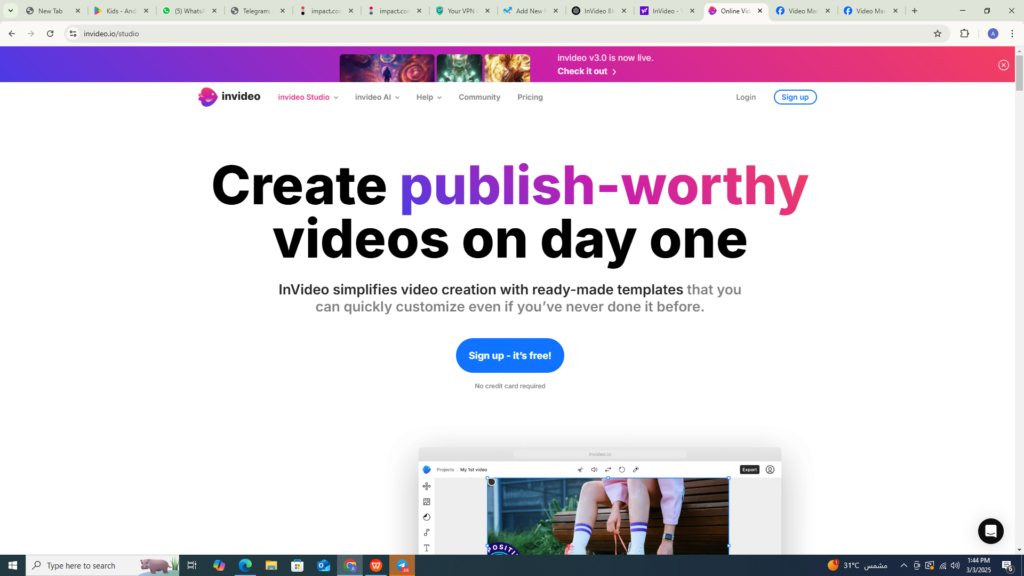This screenshot has width=1024, height=576.
Task: Open the Help dropdown menu
Action: [x=429, y=97]
